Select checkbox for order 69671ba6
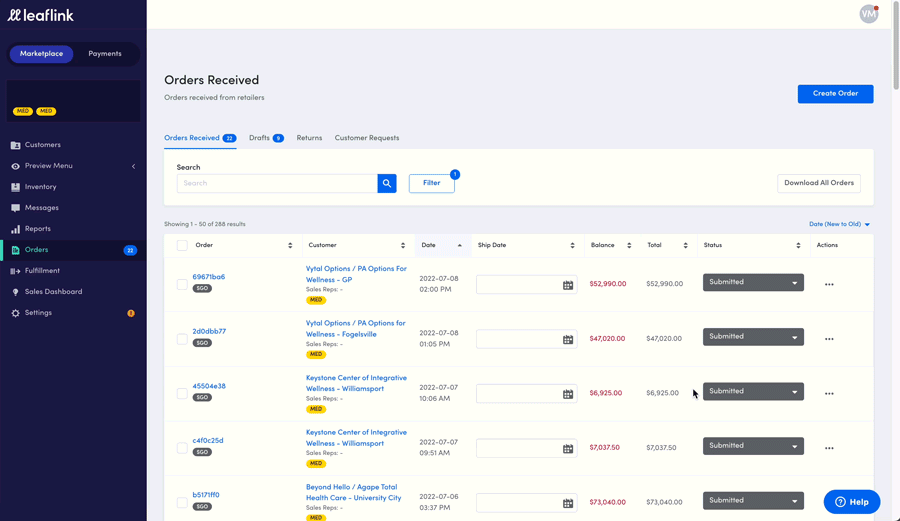The height and width of the screenshot is (521, 900). tap(182, 284)
